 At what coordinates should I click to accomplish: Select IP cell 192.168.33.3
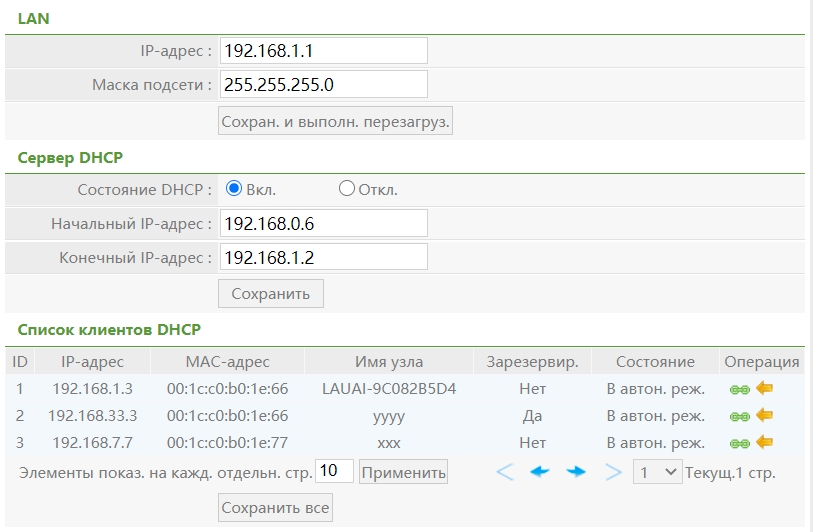92,415
